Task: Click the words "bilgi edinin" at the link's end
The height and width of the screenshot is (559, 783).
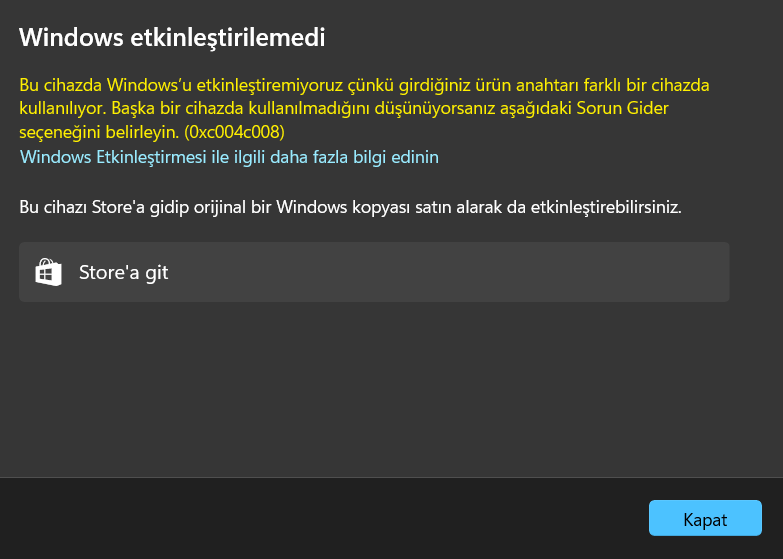Action: click(x=396, y=157)
